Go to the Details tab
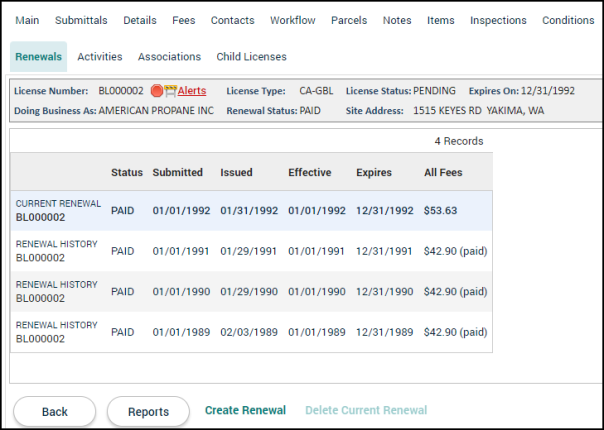This screenshot has width=604, height=430. (140, 20)
